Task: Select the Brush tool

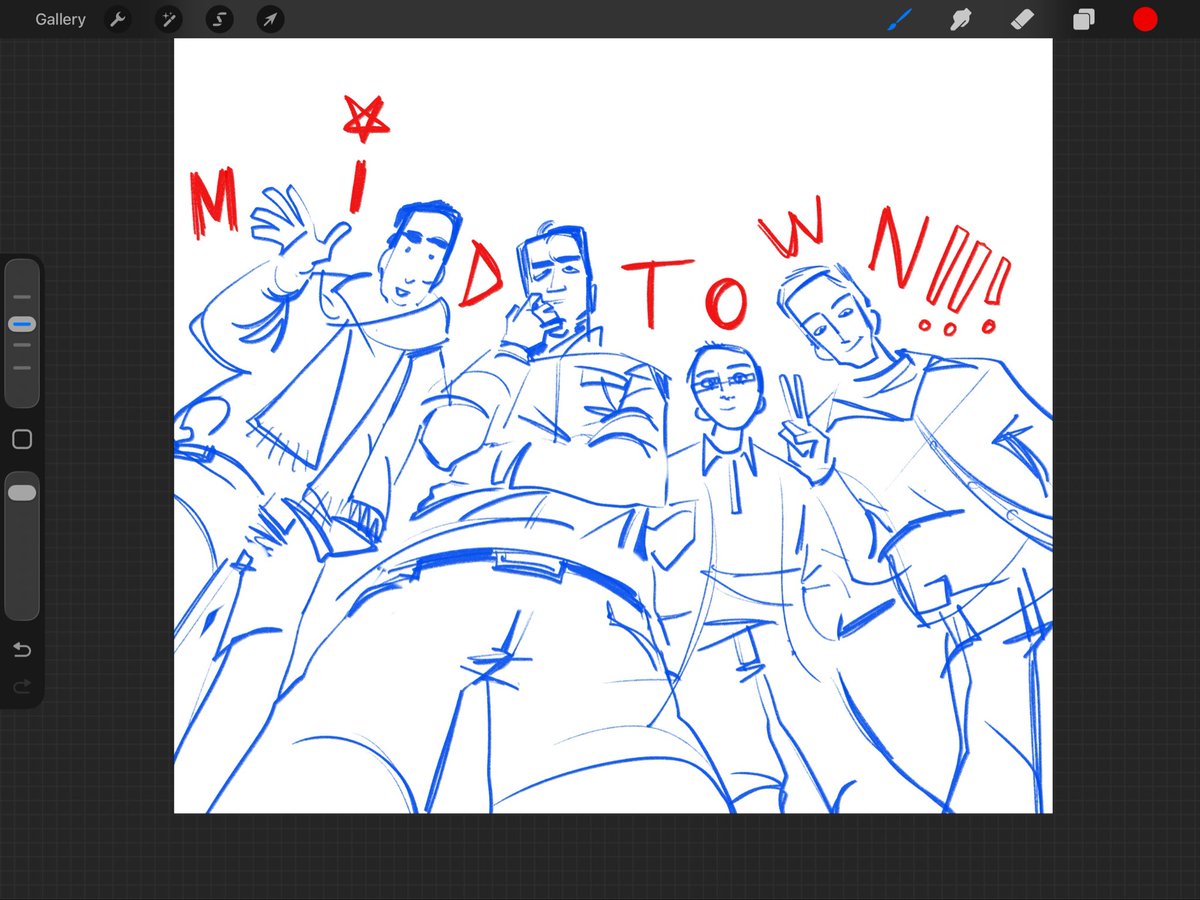Action: [x=900, y=19]
